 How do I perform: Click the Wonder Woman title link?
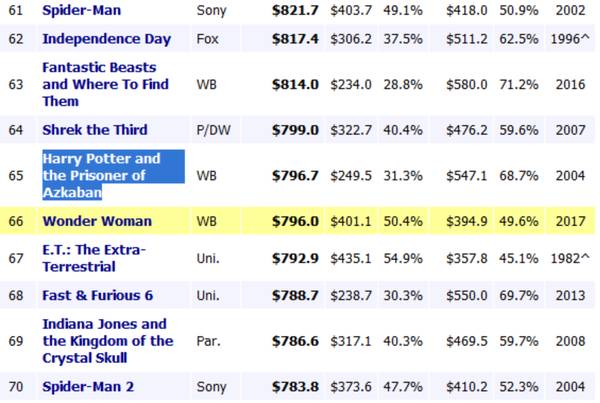pos(96,220)
